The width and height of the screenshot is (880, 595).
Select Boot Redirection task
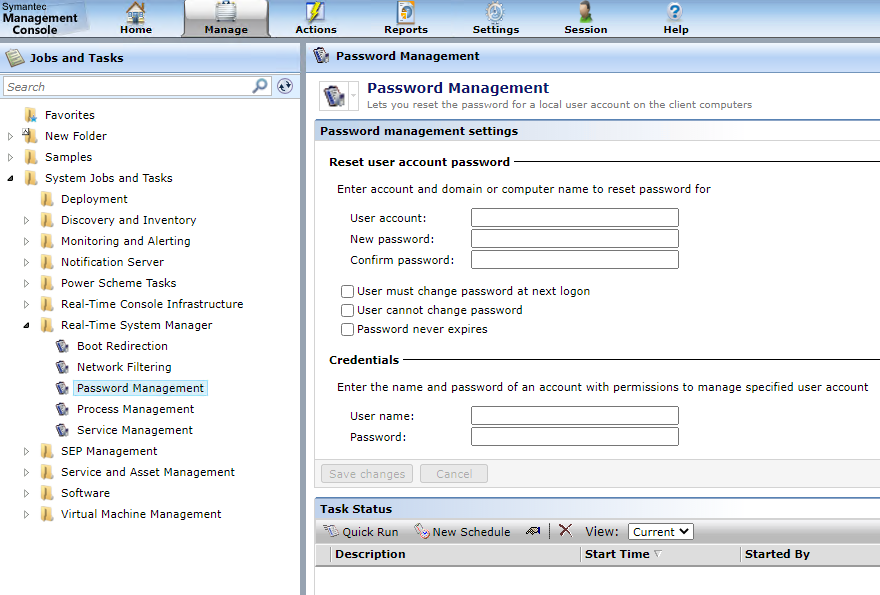pyautogui.click(x=122, y=346)
